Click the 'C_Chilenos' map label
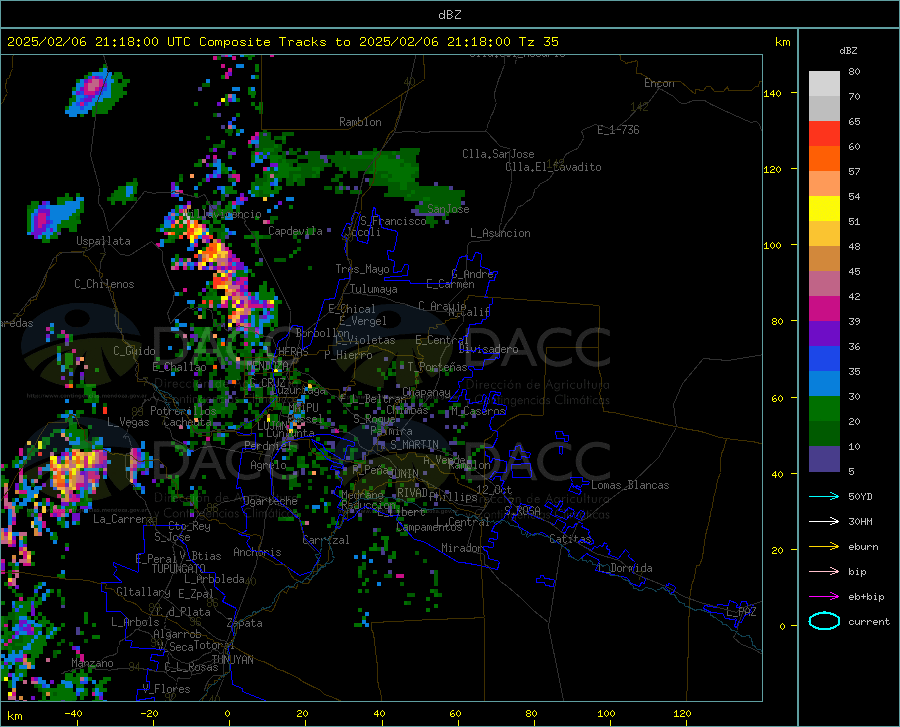The width and height of the screenshot is (900, 727). 104,284
